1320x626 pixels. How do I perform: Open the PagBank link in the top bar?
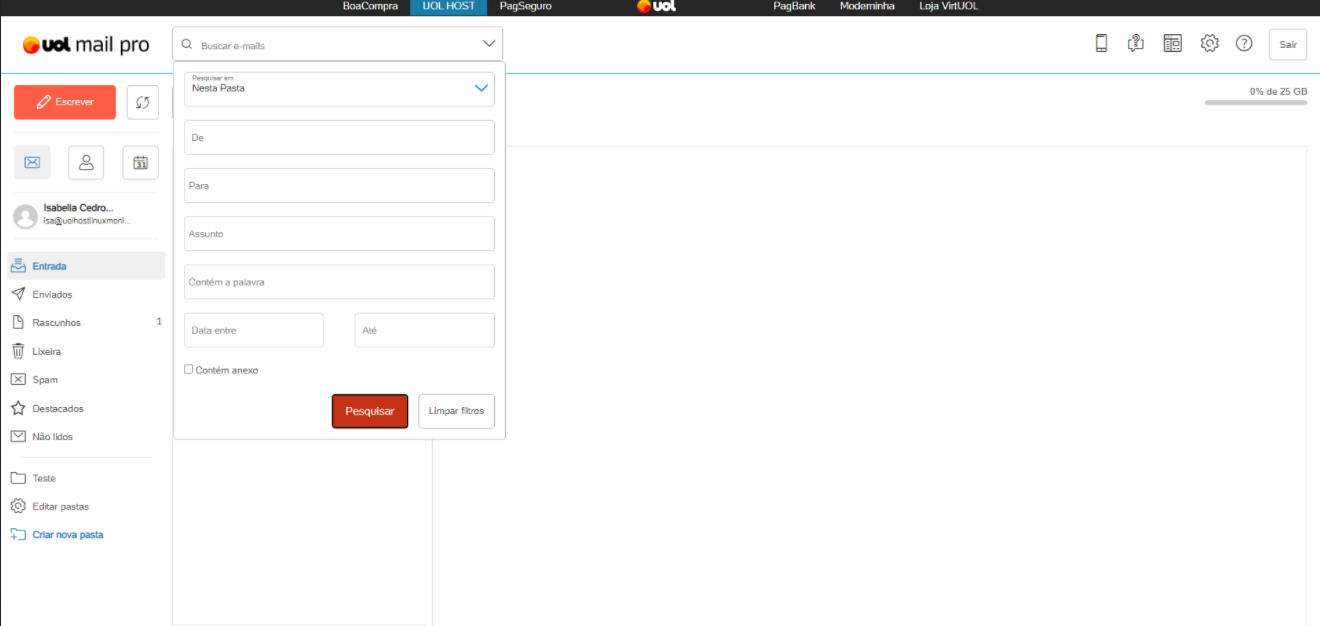pos(795,6)
